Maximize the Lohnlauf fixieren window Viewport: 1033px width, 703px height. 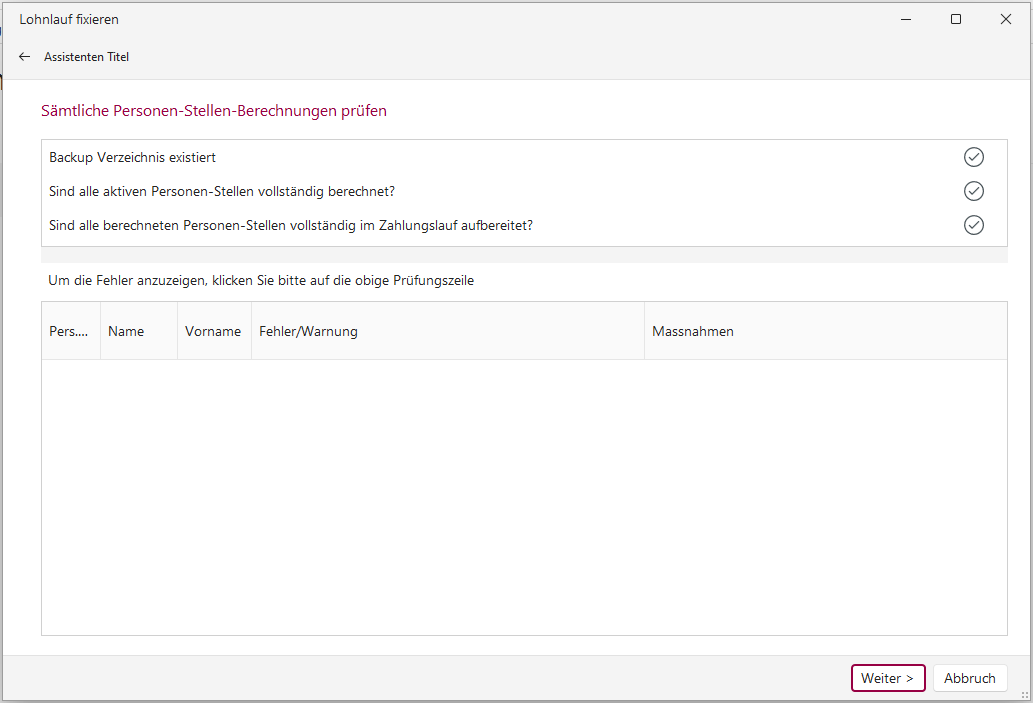coord(956,19)
